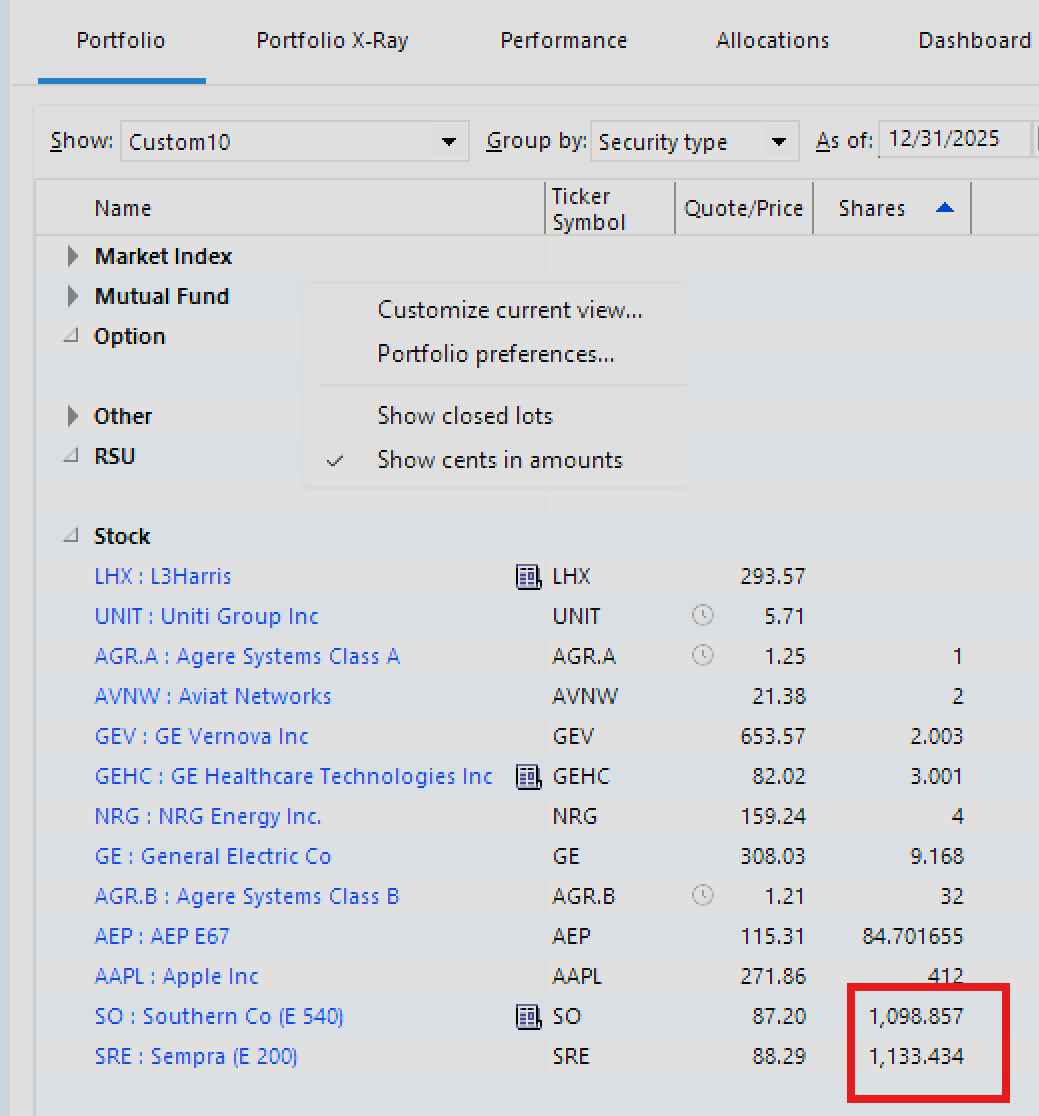This screenshot has width=1039, height=1116.
Task: Collapse the Stock group
Action: [70, 535]
